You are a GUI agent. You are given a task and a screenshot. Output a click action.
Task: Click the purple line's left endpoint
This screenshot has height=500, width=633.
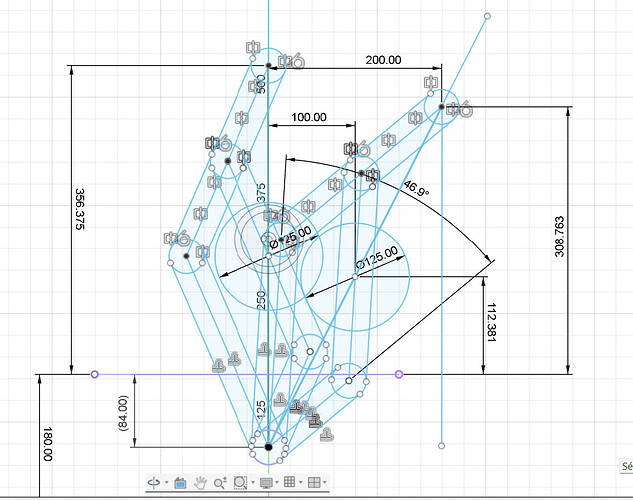click(x=94, y=374)
